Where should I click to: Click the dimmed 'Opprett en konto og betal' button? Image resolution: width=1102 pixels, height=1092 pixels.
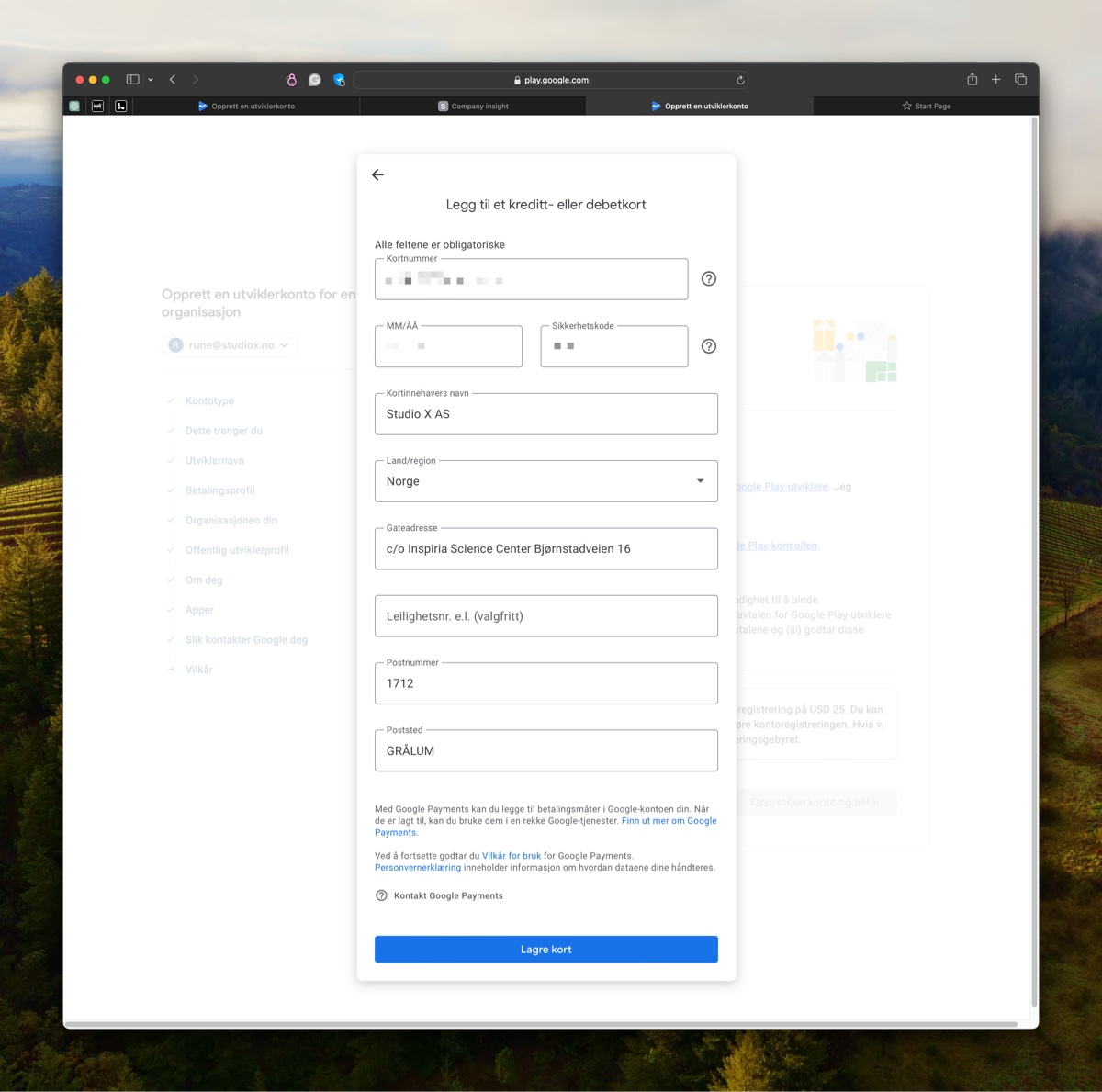pos(816,802)
